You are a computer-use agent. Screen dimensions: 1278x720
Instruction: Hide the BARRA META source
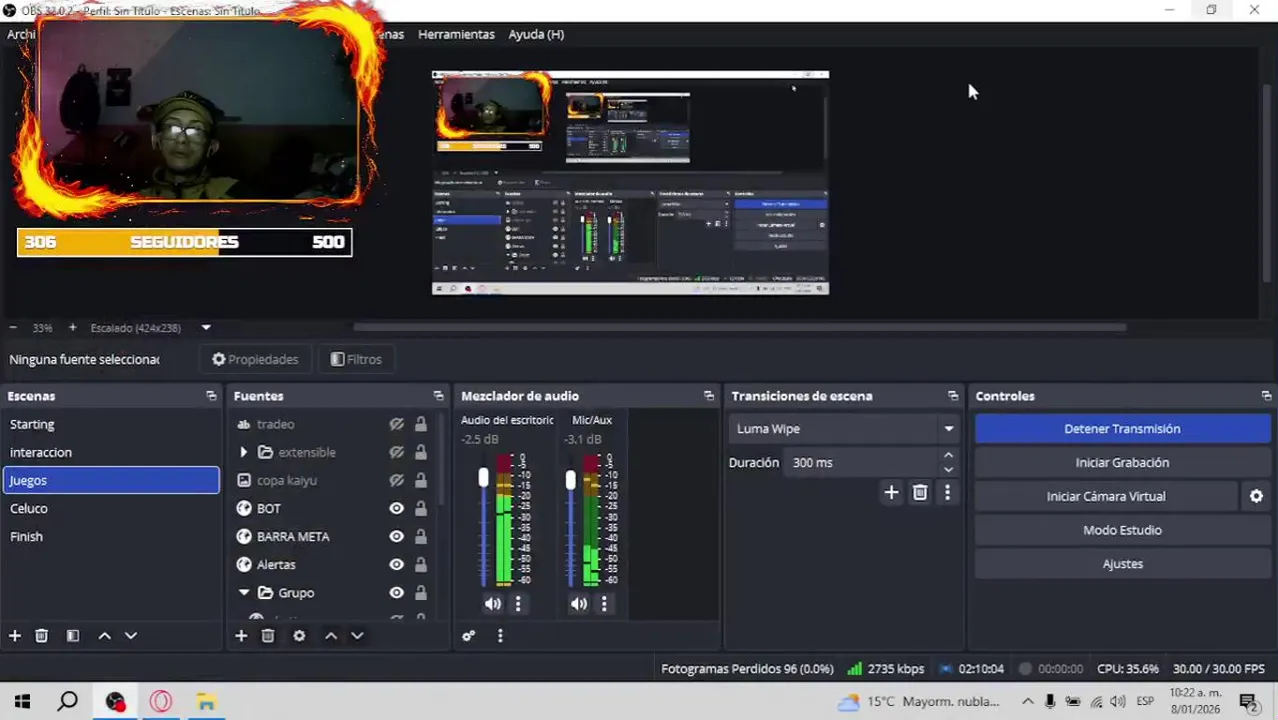coord(397,536)
